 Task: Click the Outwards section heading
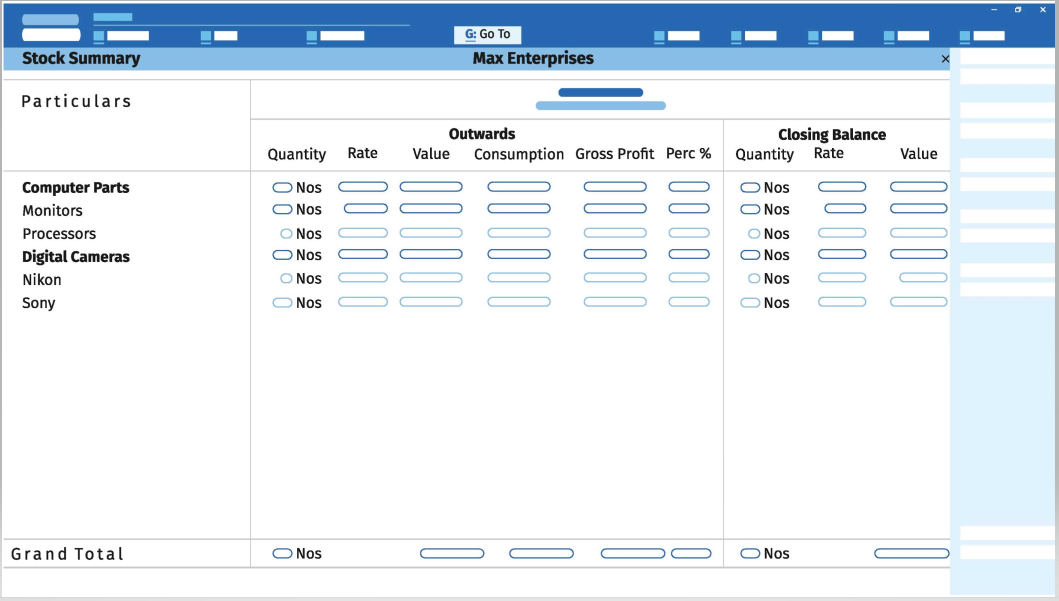(x=482, y=134)
